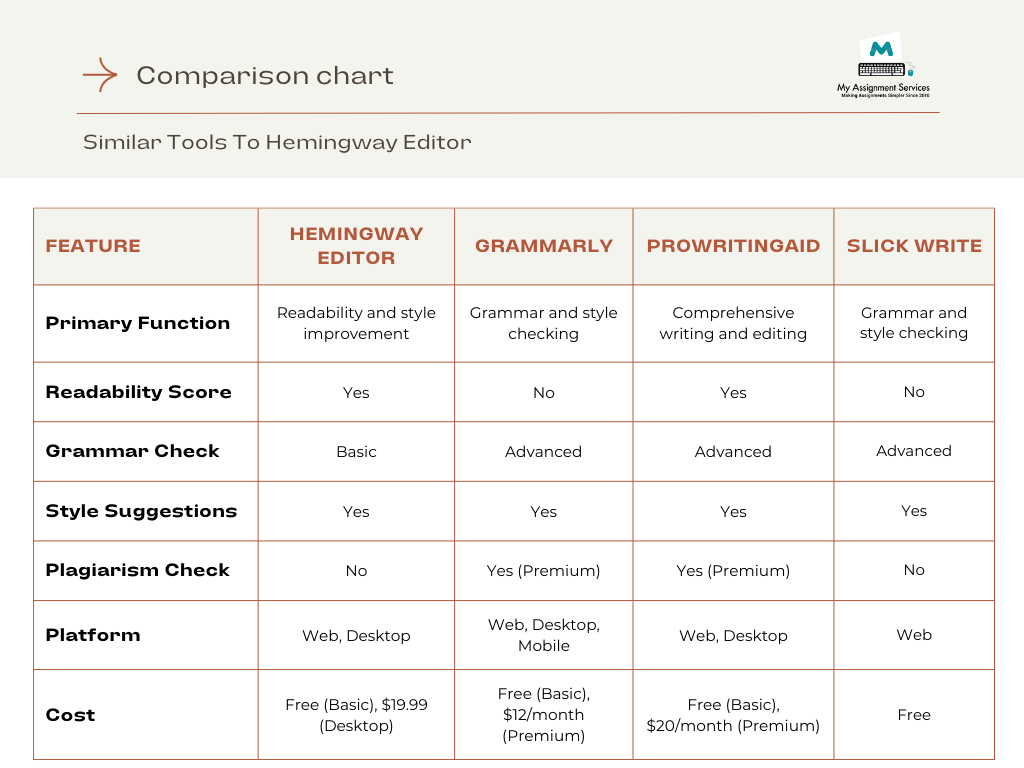Image resolution: width=1024 pixels, height=768 pixels.
Task: Click the GRAMMARLY column header
Action: 543,246
